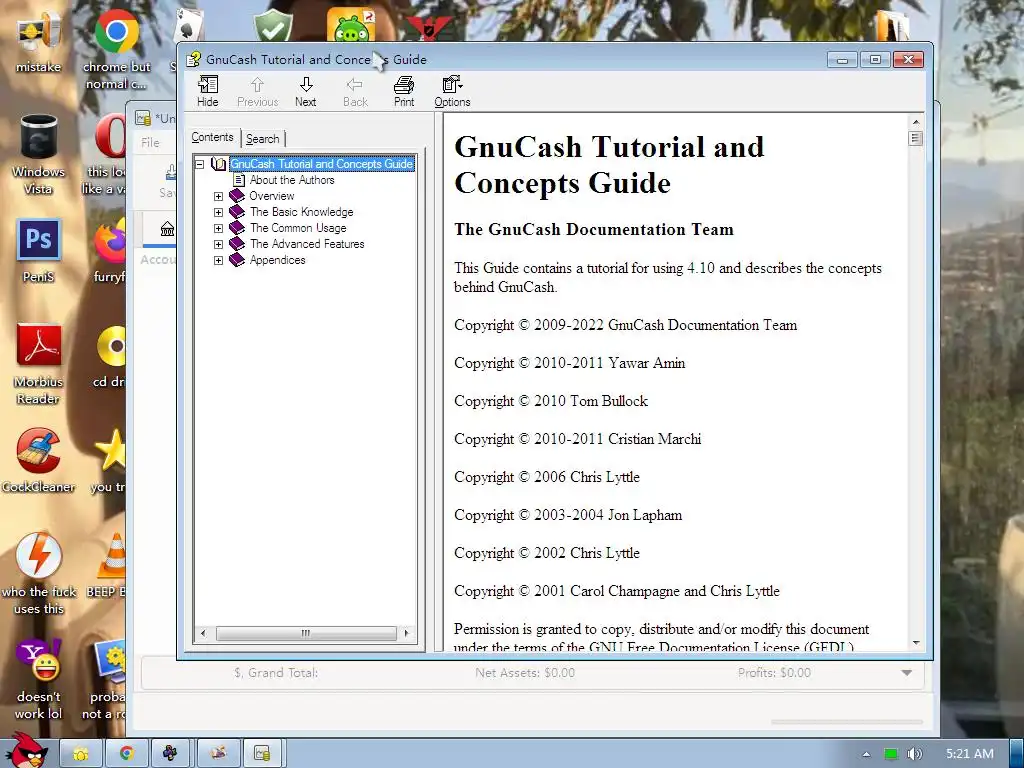Click the greyed Back toolbar button
This screenshot has width=1024, height=768.
(x=355, y=91)
